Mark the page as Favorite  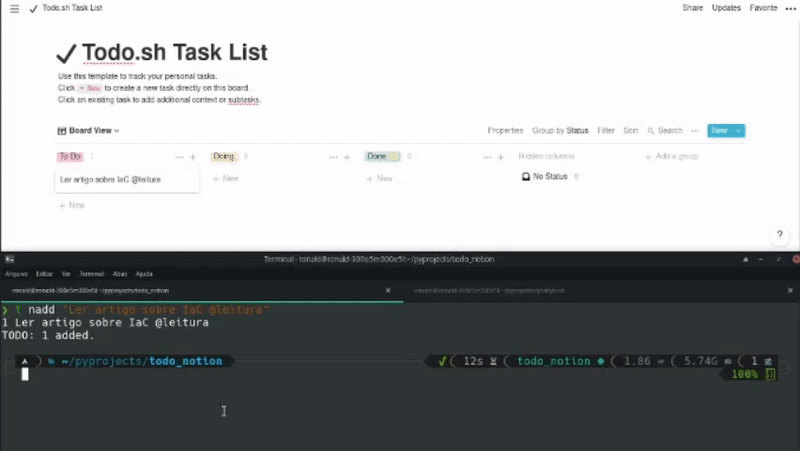point(763,8)
